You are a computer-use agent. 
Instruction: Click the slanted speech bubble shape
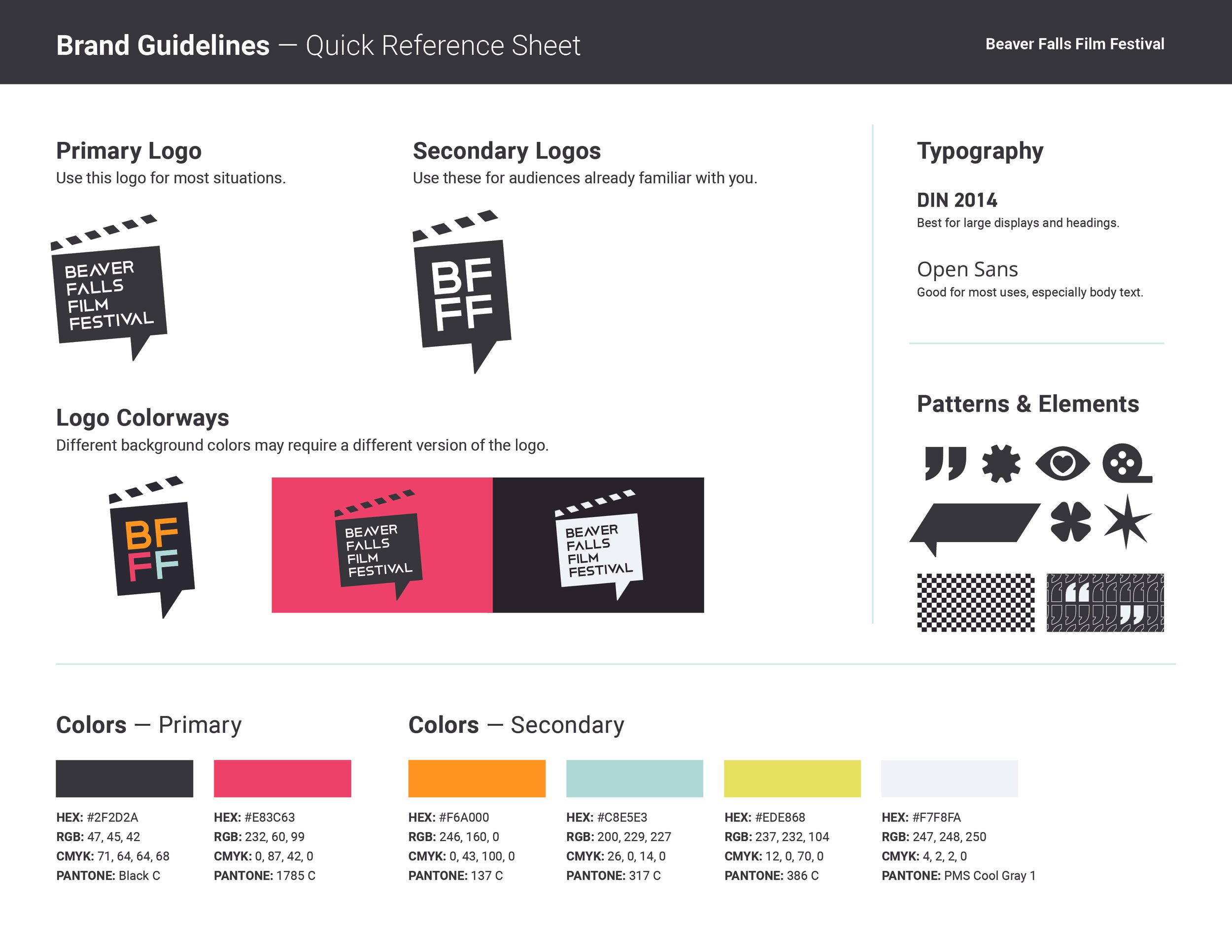tap(976, 523)
